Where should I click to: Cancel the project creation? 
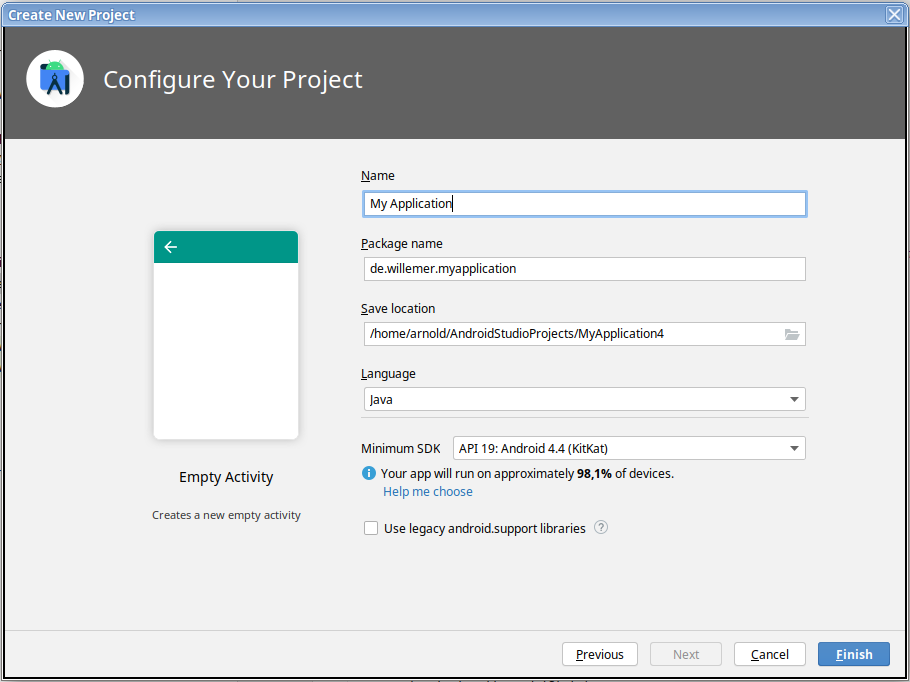(770, 654)
